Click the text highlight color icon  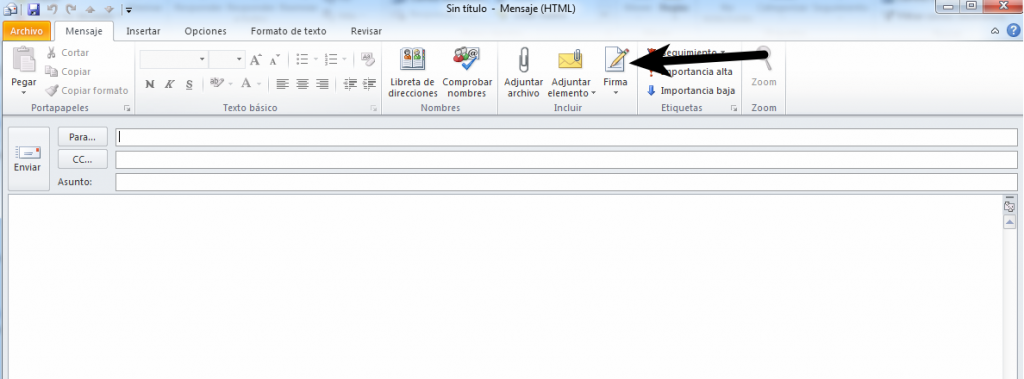coord(217,83)
